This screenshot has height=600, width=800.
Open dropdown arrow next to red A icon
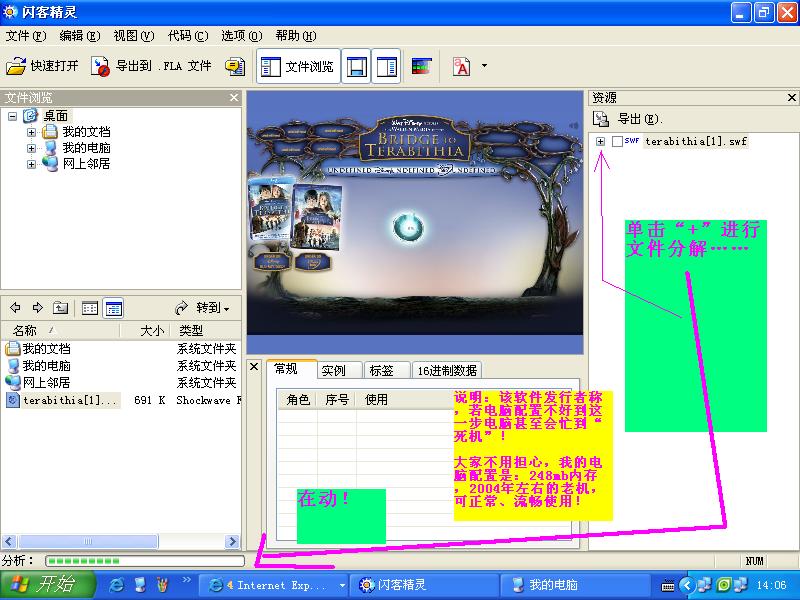(x=484, y=65)
